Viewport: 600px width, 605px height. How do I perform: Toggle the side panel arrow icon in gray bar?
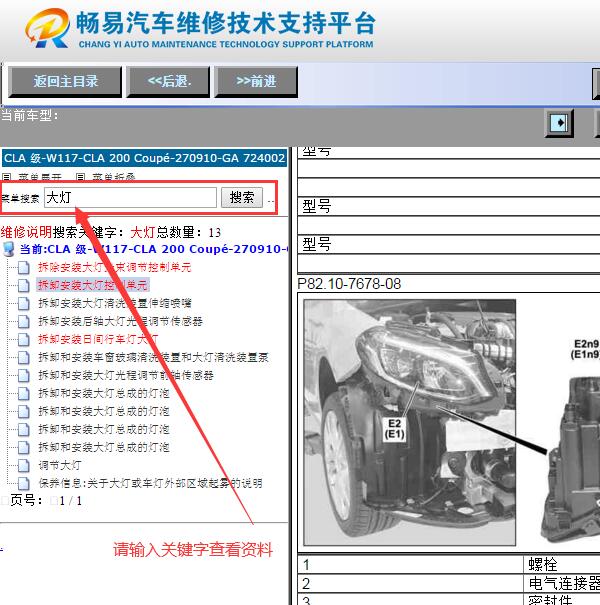559,123
